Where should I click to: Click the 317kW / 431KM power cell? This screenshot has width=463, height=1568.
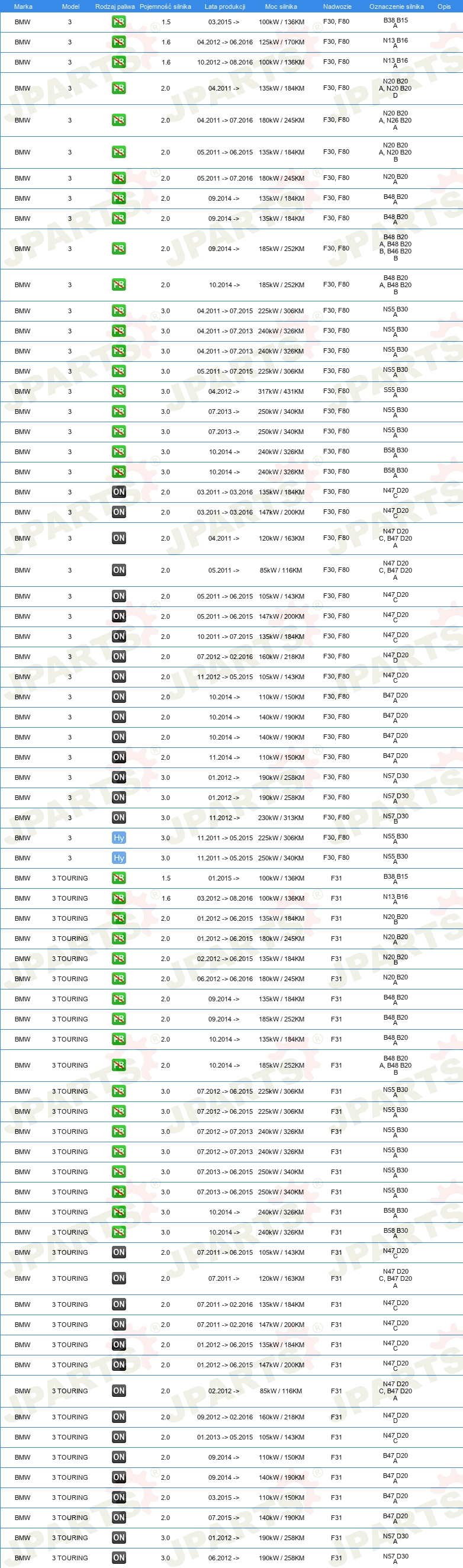(281, 391)
